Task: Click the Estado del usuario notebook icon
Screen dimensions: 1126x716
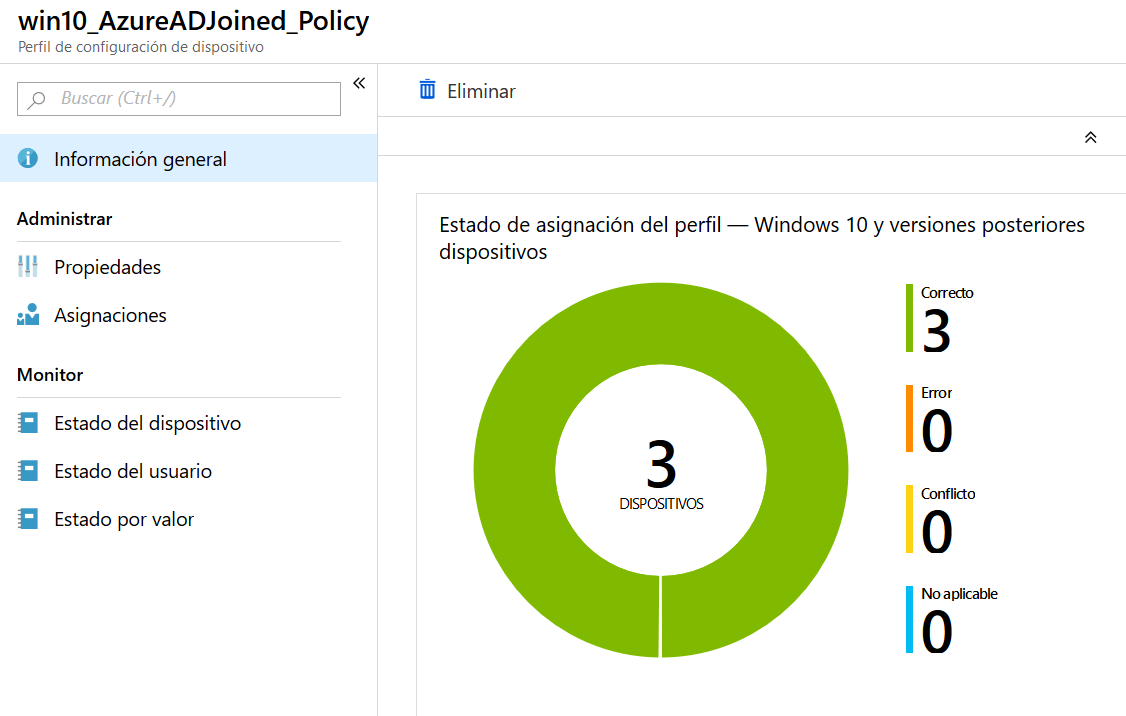Action: [28, 471]
